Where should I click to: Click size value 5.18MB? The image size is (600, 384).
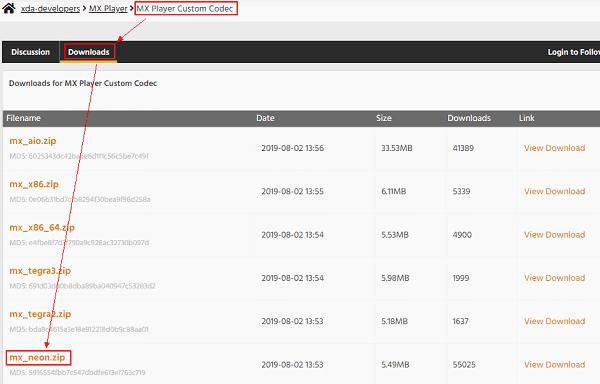[x=395, y=321]
